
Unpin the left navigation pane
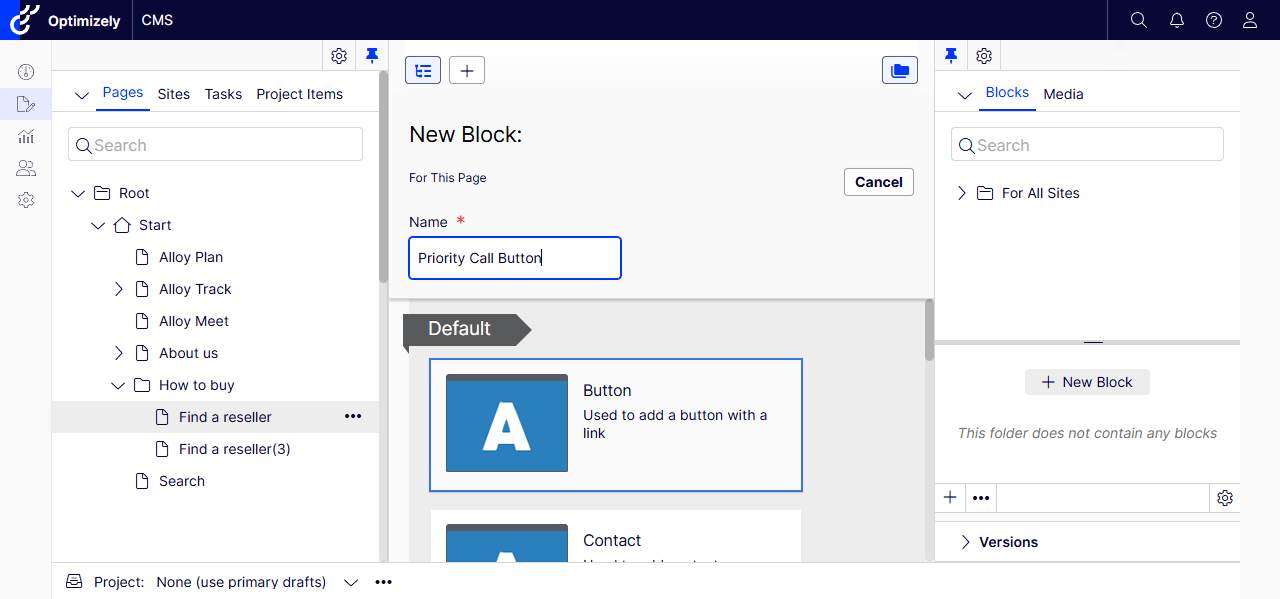tap(372, 56)
